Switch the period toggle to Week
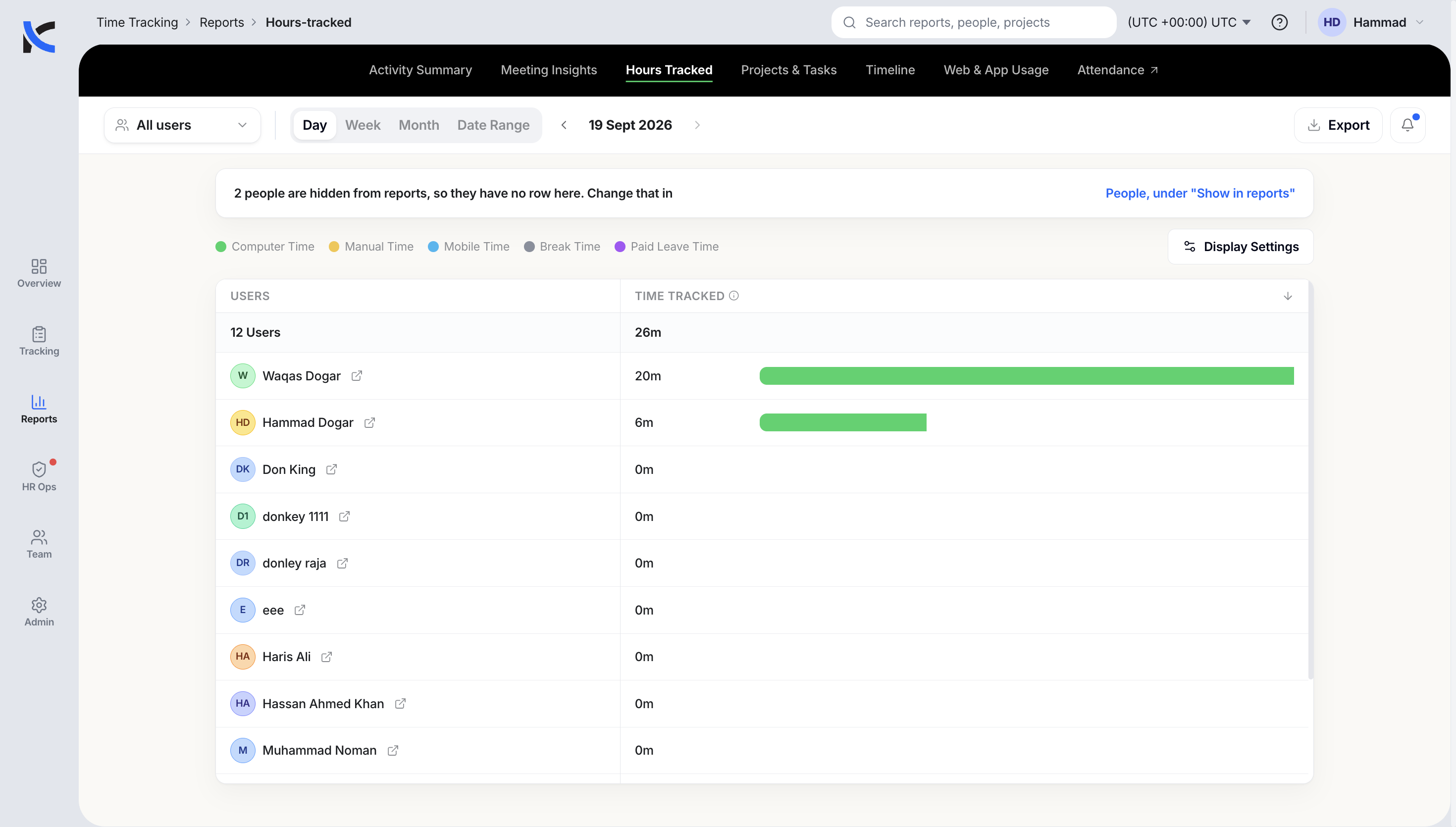This screenshot has width=1456, height=827. [363, 125]
